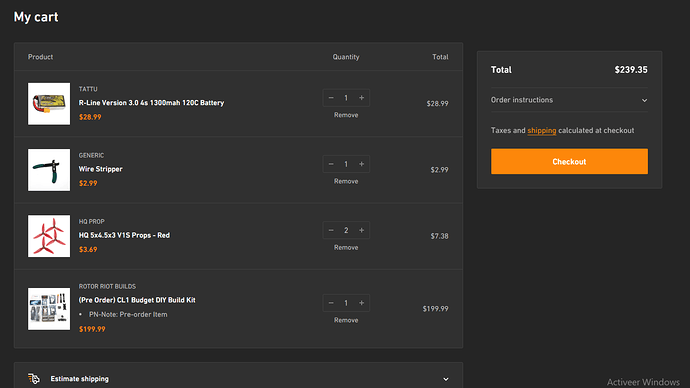Viewport: 690px width, 388px height.
Task: Remove the CL1 Build Kit pre-order
Action: pyautogui.click(x=346, y=320)
